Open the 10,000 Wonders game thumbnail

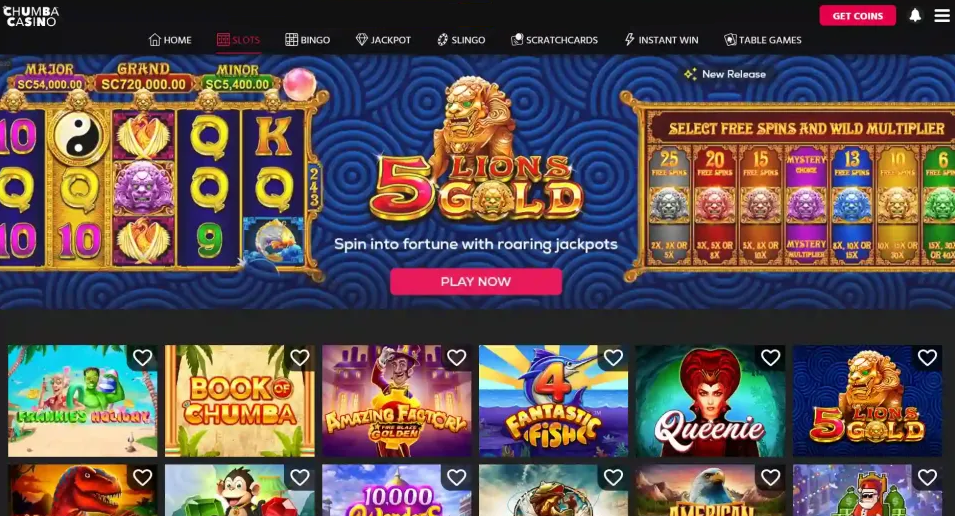(396, 490)
